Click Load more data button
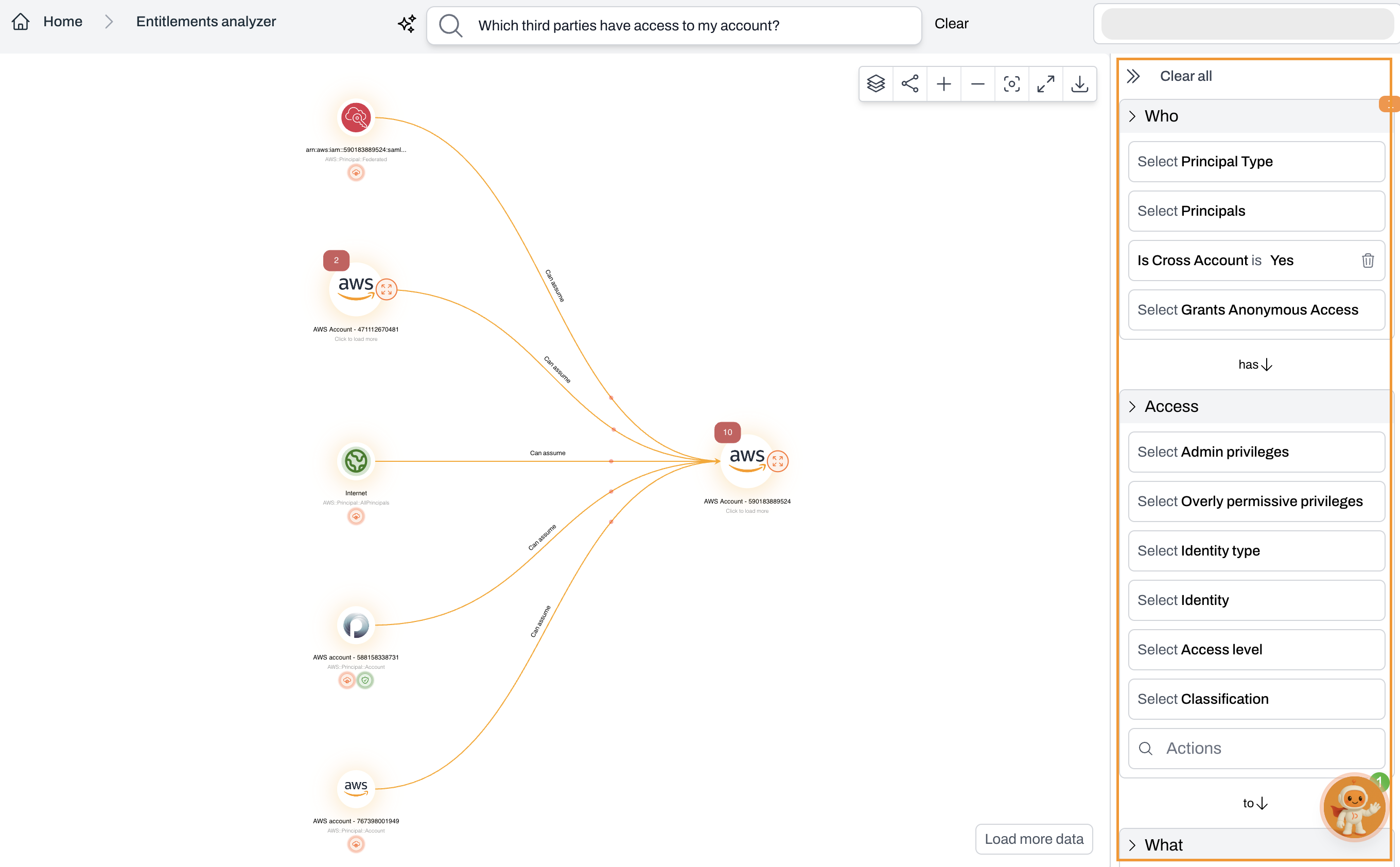This screenshot has height=867, width=1400. point(1034,839)
